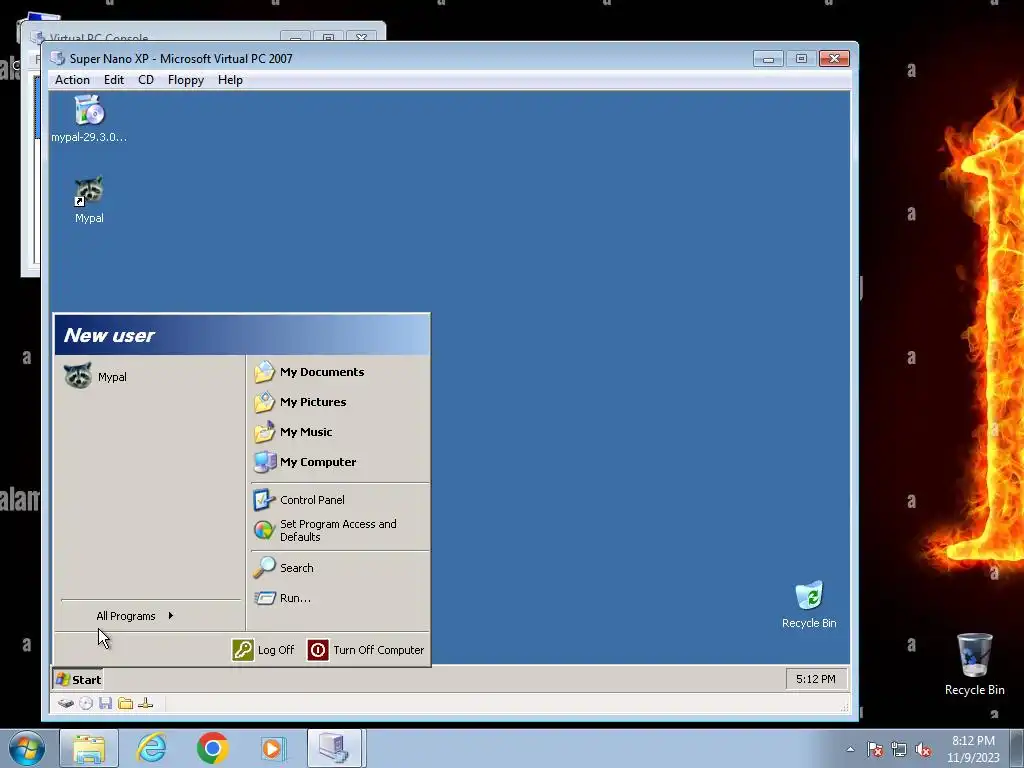The width and height of the screenshot is (1024, 768).
Task: Open Control Panel from the Start menu
Action: coord(299,500)
